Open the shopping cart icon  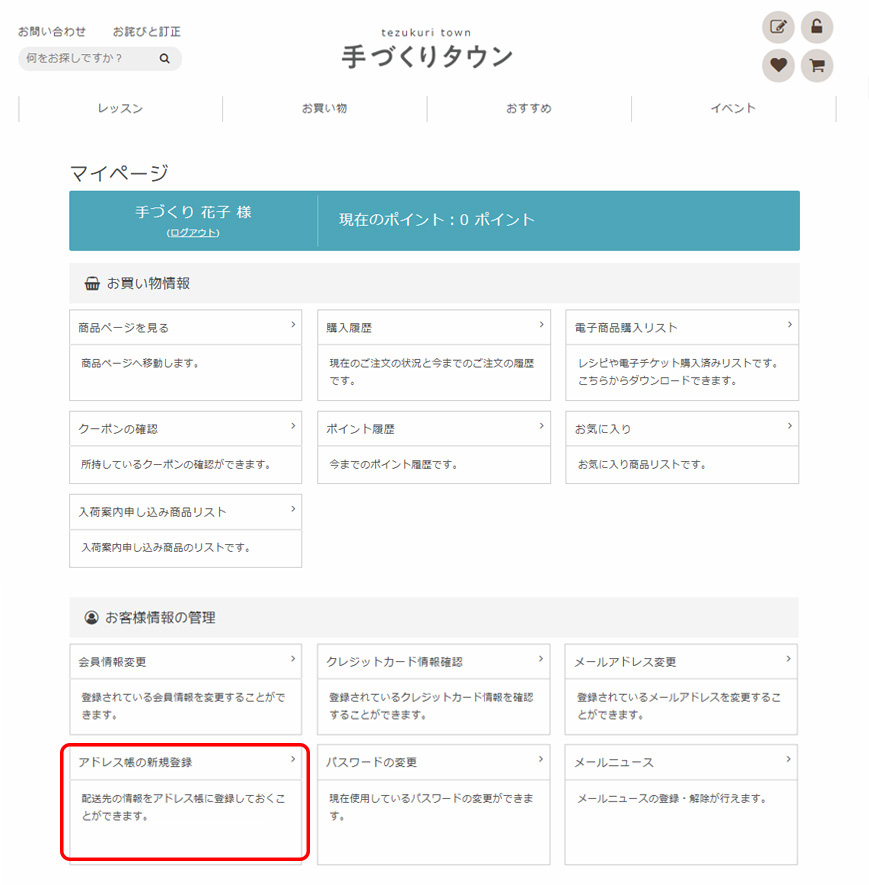click(x=817, y=66)
